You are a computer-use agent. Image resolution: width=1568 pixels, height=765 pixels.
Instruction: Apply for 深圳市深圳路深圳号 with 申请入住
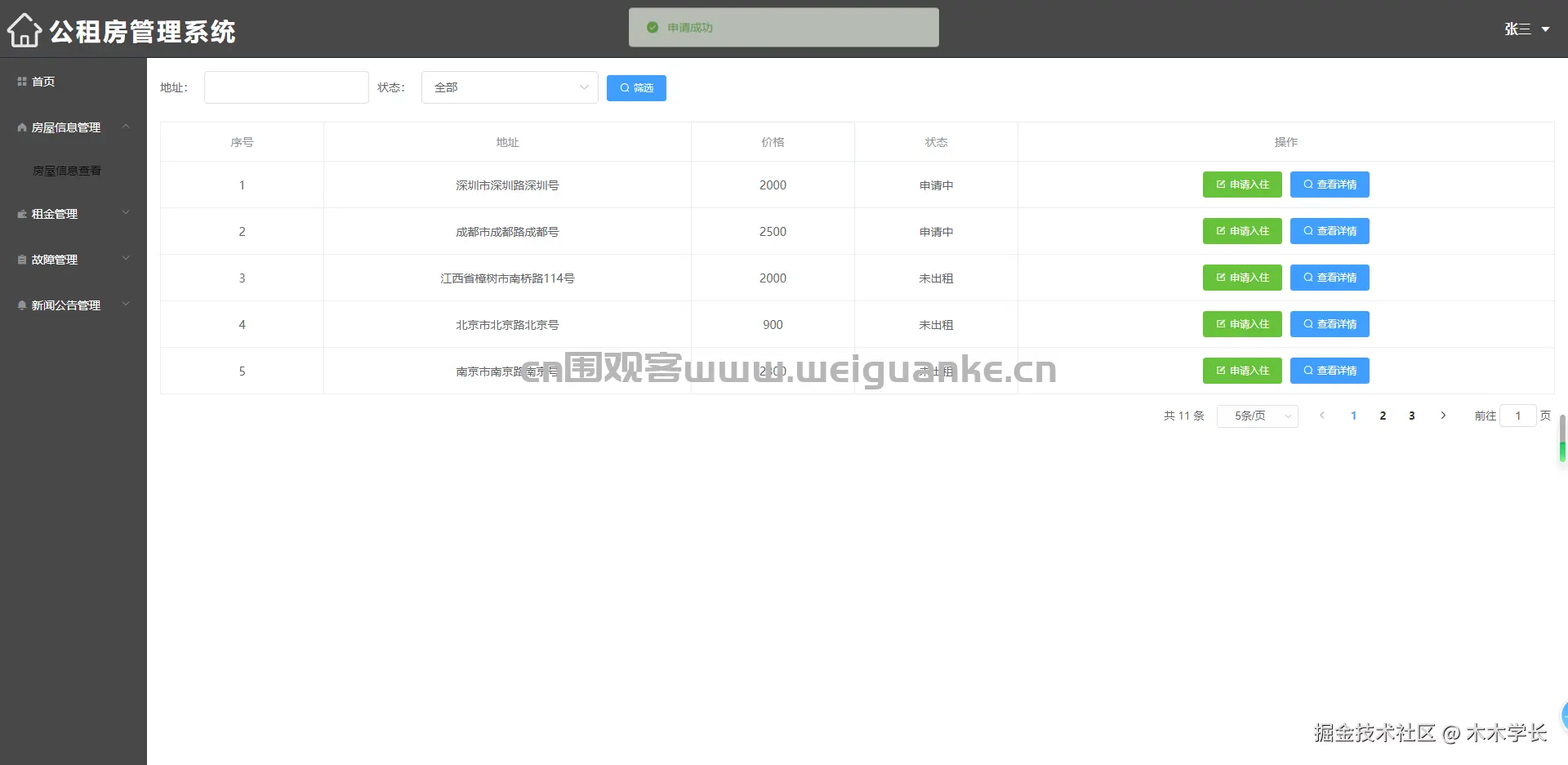1242,185
